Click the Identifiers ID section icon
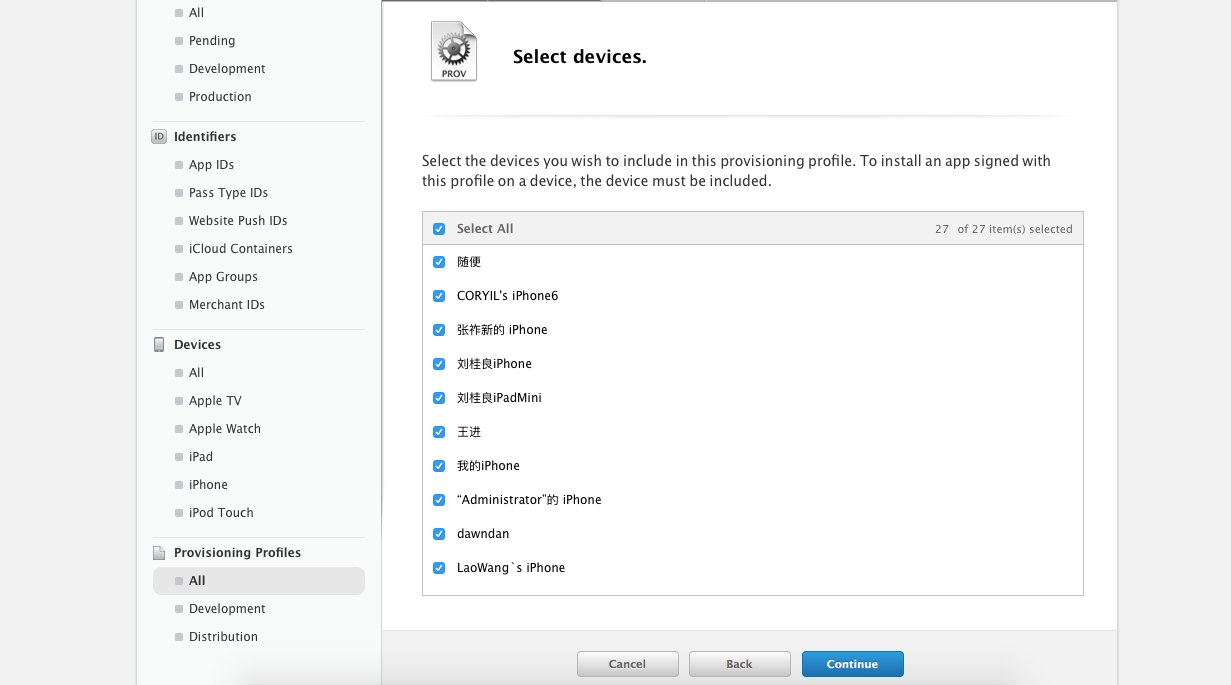This screenshot has height=685, width=1231. (159, 137)
